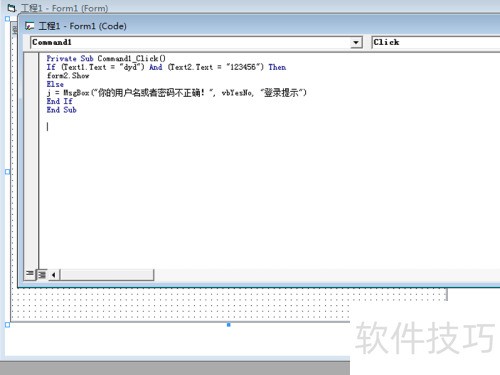Click the Form1 (Form) window title
500x375 pixels.
[x=65, y=8]
